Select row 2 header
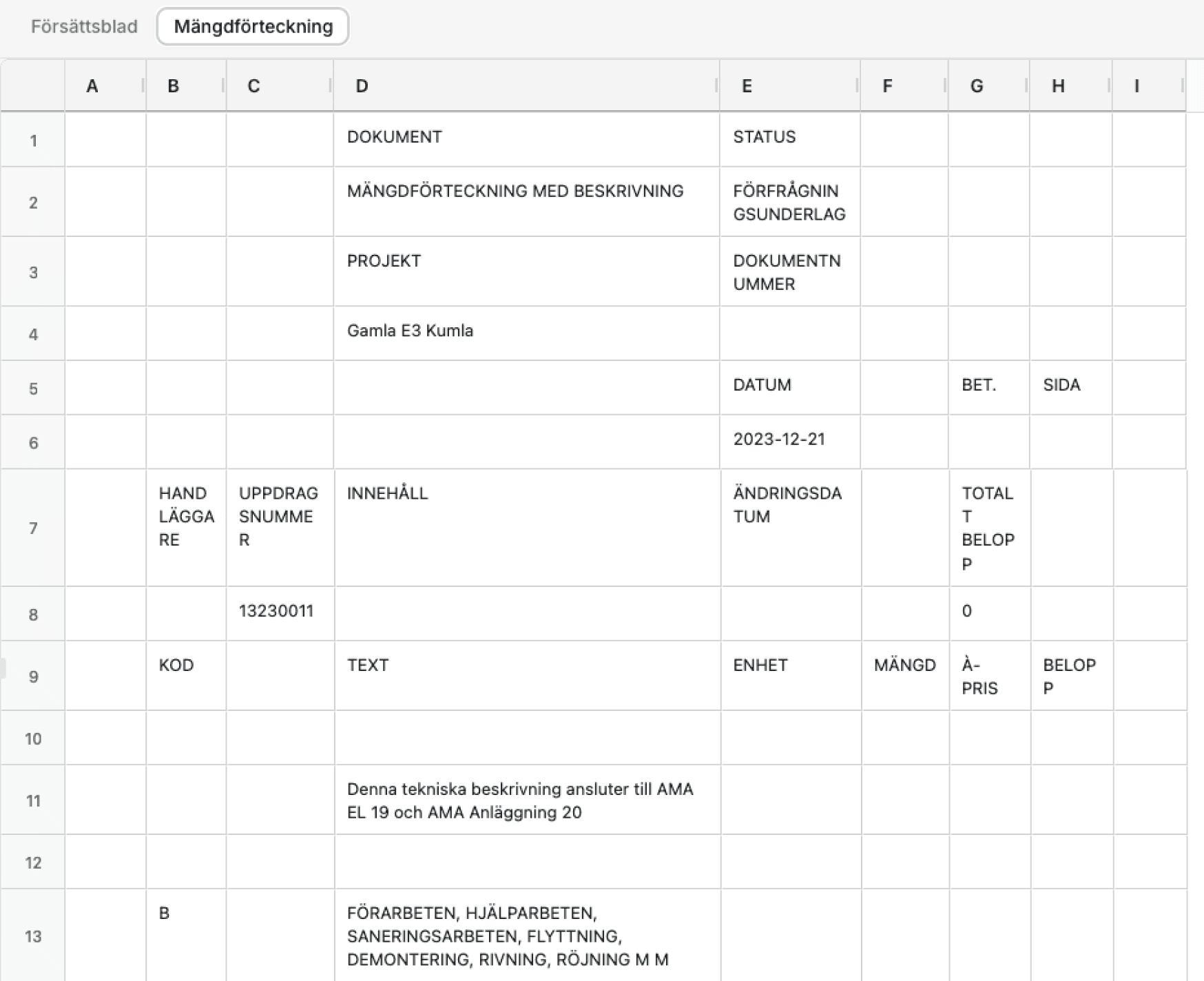The width and height of the screenshot is (1204, 981). coord(33,202)
